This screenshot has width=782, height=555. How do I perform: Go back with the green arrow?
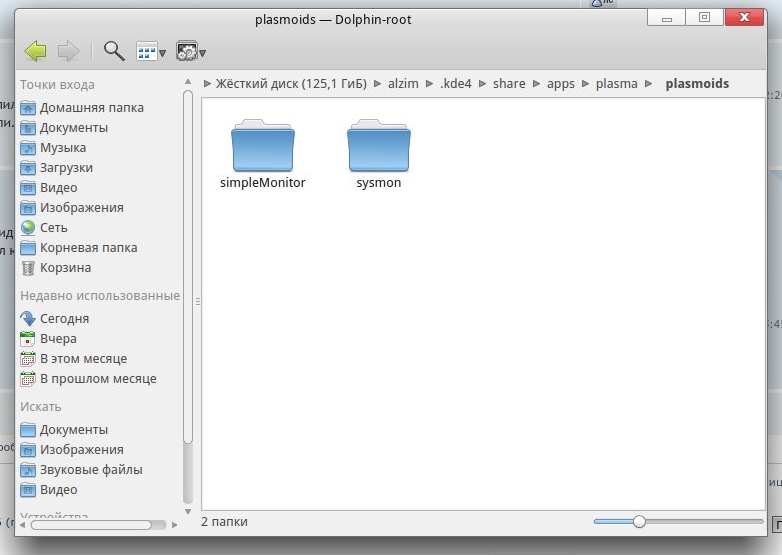click(35, 51)
